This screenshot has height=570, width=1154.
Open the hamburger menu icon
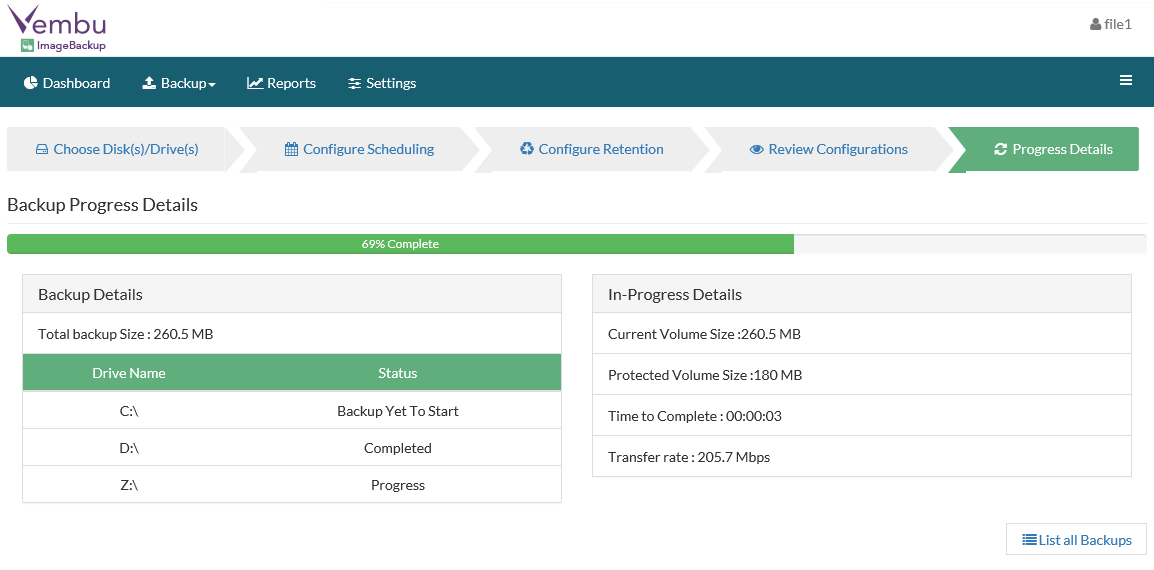pos(1126,81)
